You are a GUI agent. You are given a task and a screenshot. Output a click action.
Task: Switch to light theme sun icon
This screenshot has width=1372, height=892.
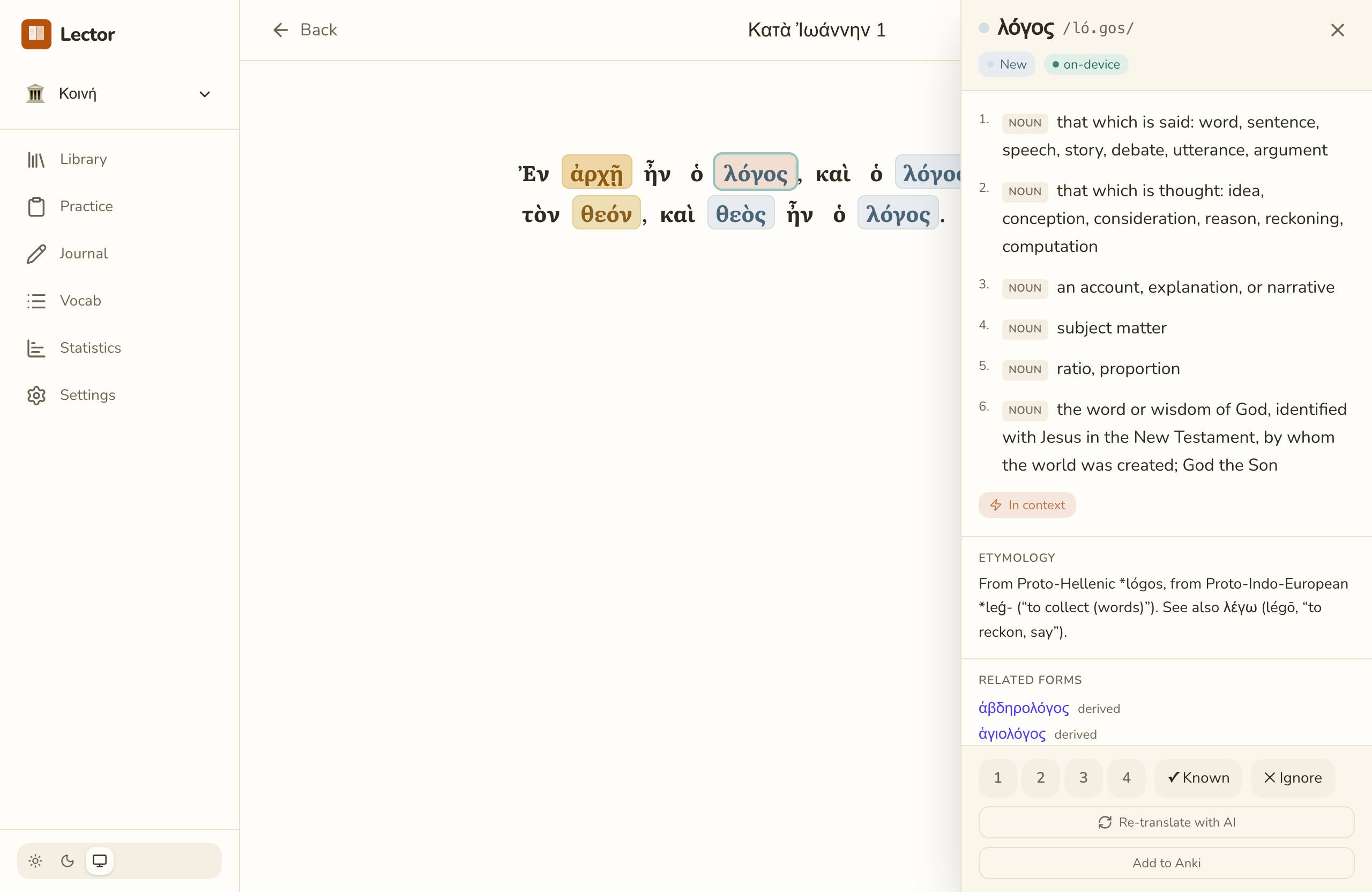pyautogui.click(x=35, y=861)
